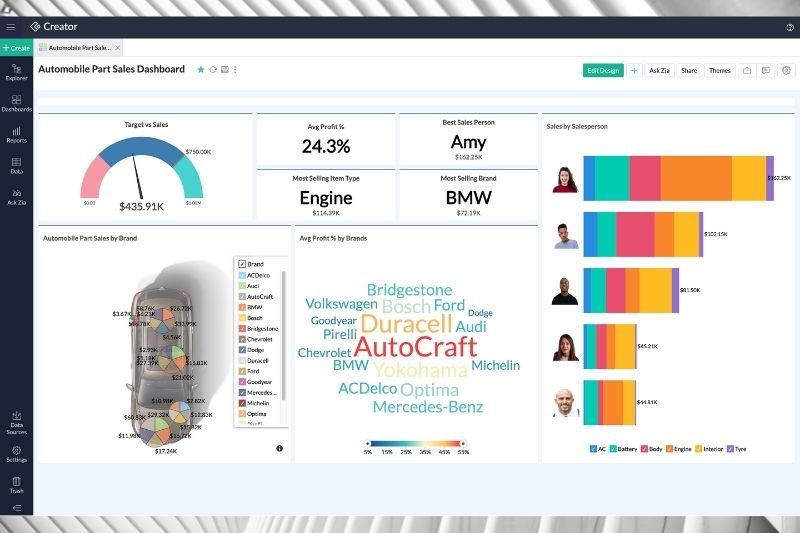Click Amy's photo in Sales by Salesperson
This screenshot has width=800, height=533.
click(565, 179)
